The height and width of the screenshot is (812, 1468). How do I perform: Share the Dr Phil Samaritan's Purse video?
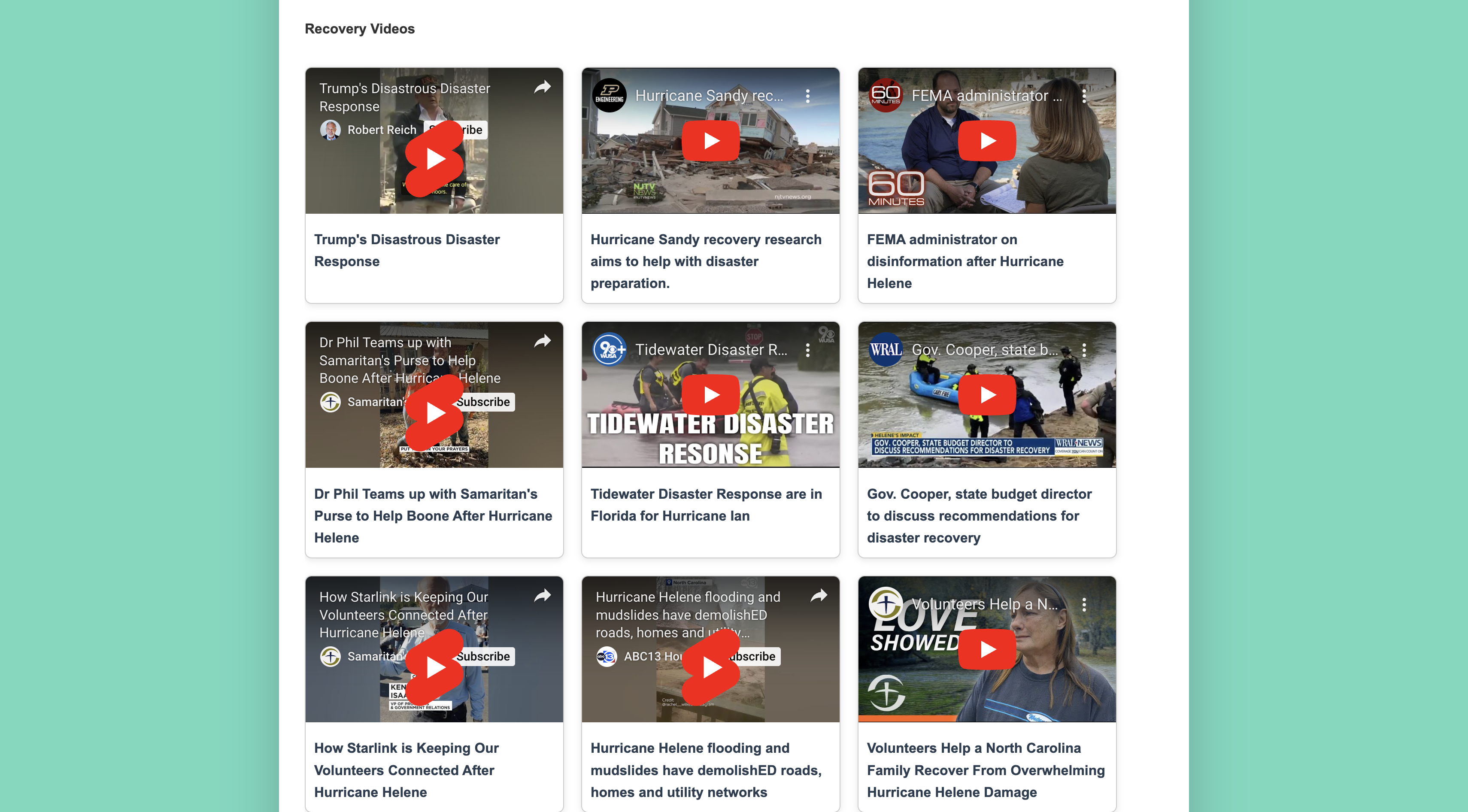pyautogui.click(x=542, y=341)
